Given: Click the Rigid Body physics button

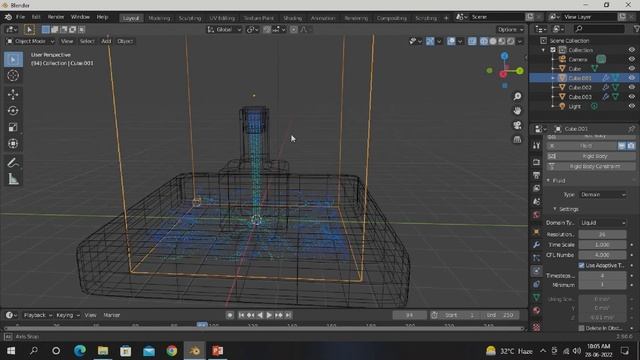Looking at the screenshot, I should click(591, 156).
